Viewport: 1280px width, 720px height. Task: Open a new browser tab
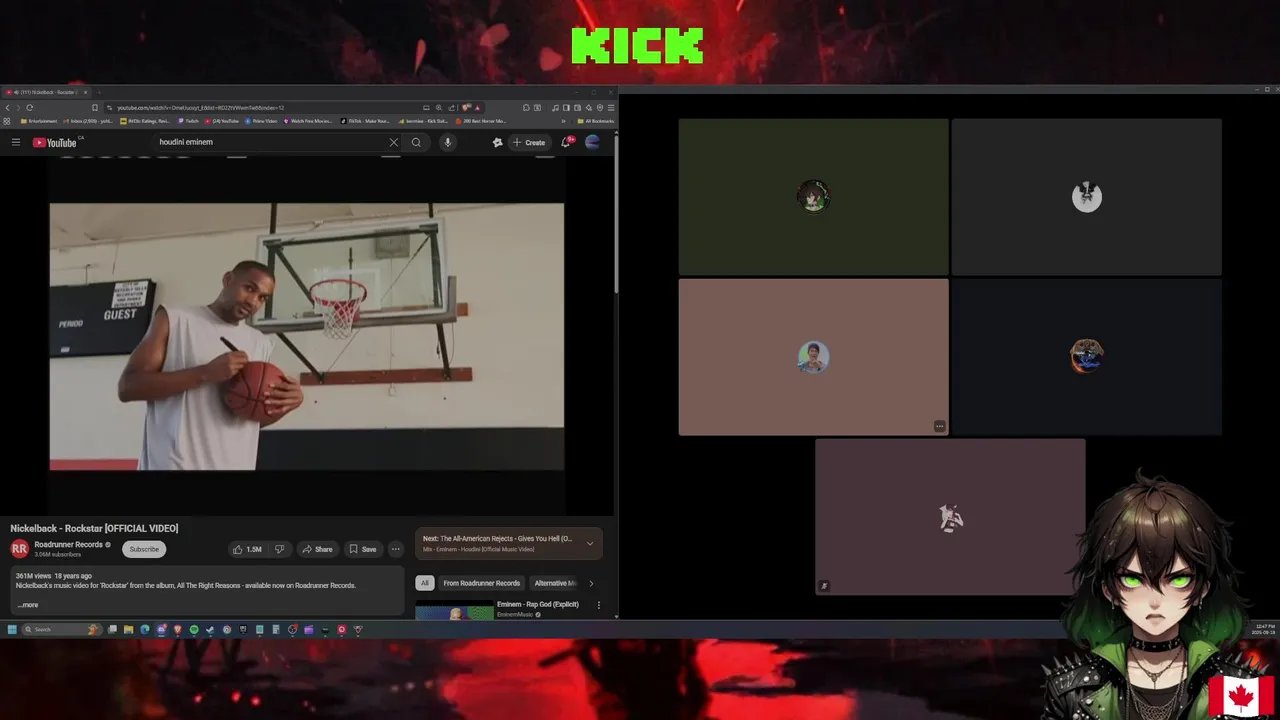click(x=99, y=92)
